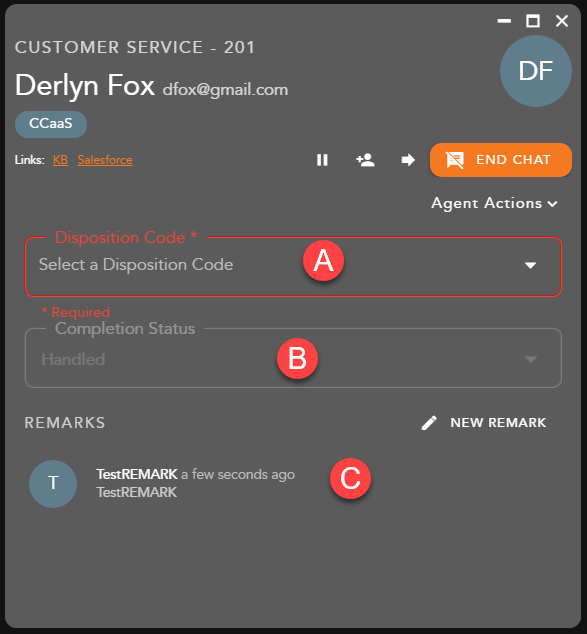Screen dimensions: 587x634
Task: Open the Salesforce link
Action: pyautogui.click(x=105, y=160)
